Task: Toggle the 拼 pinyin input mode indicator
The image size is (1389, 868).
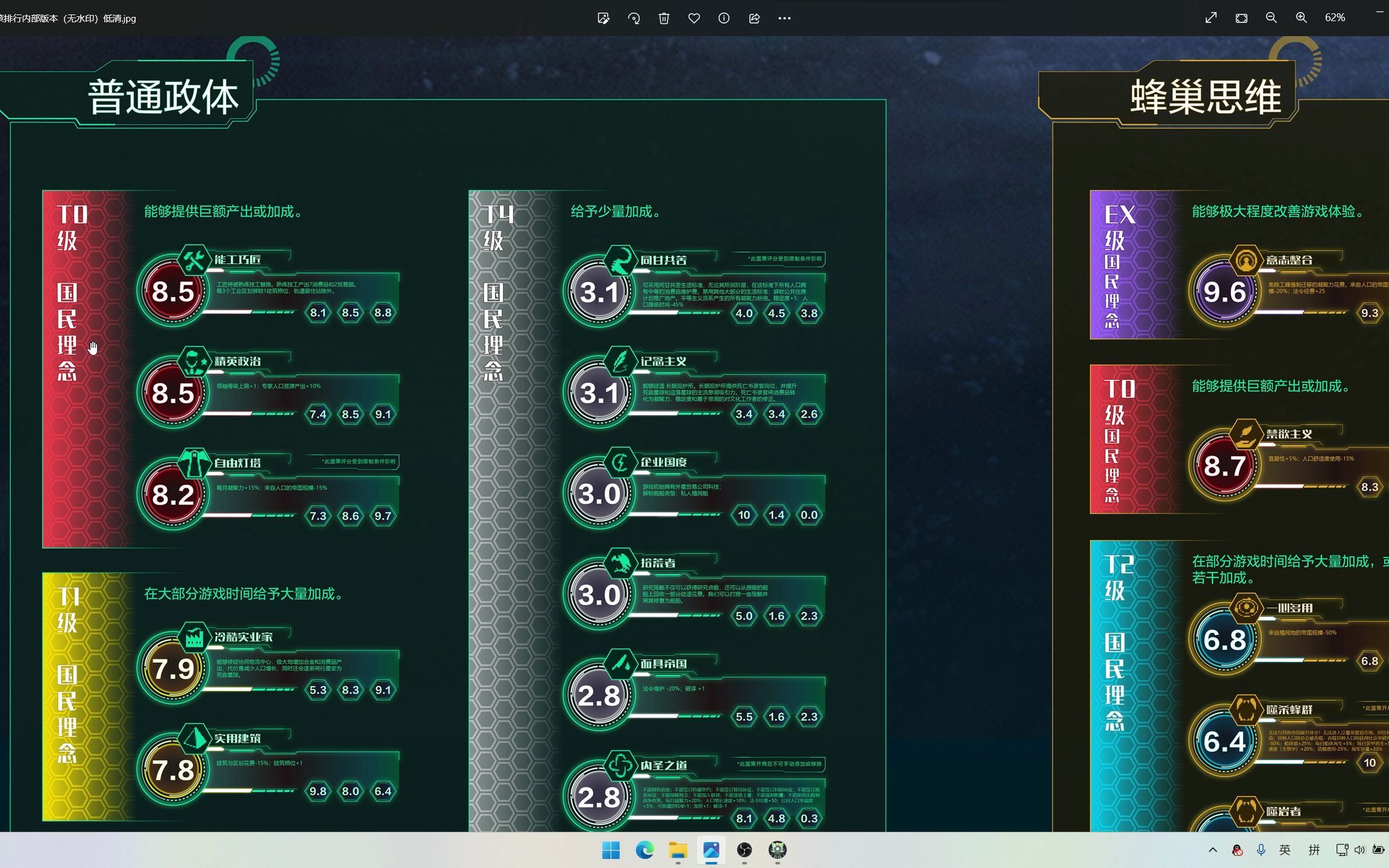Action: pyautogui.click(x=1314, y=850)
